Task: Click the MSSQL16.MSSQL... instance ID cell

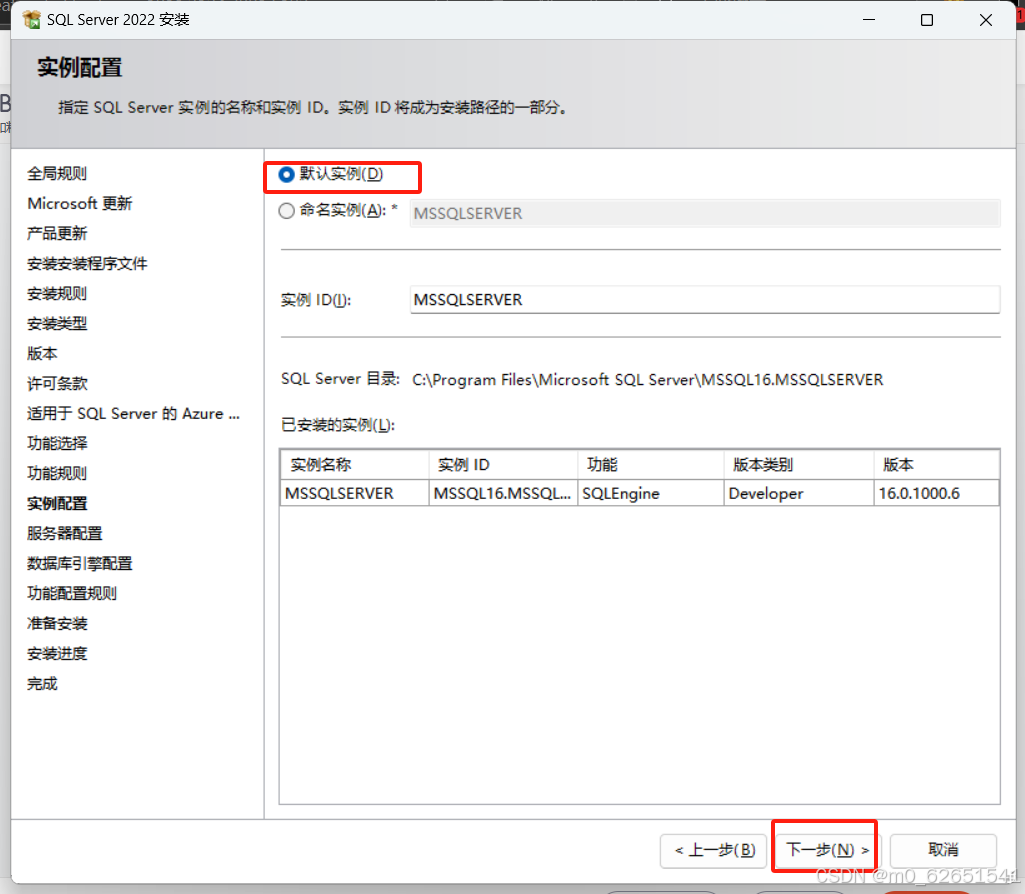Action: [x=503, y=493]
